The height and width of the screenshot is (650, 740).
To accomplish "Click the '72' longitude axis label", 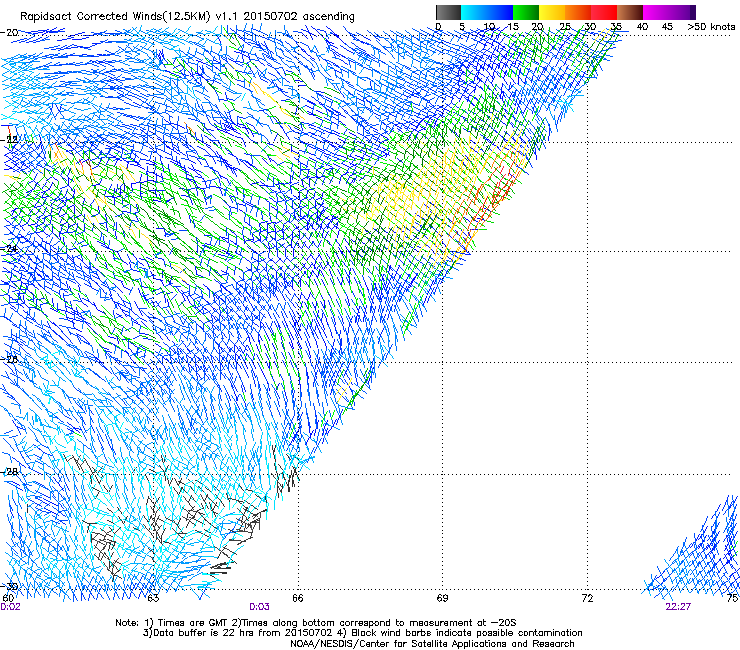I will click(x=587, y=598).
